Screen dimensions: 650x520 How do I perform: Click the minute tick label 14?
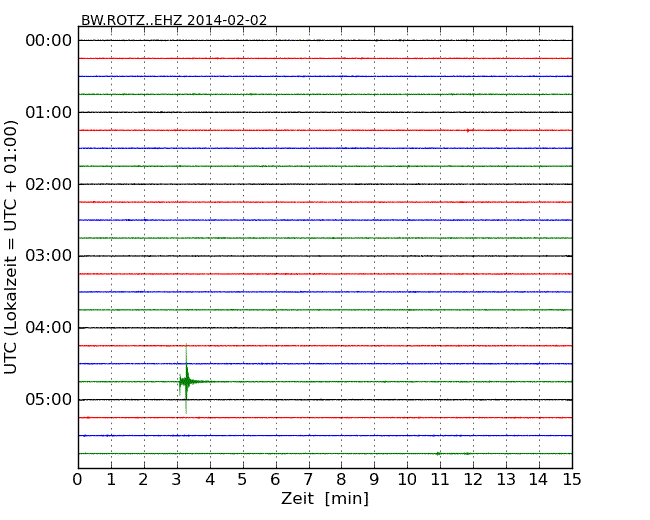coord(538,480)
